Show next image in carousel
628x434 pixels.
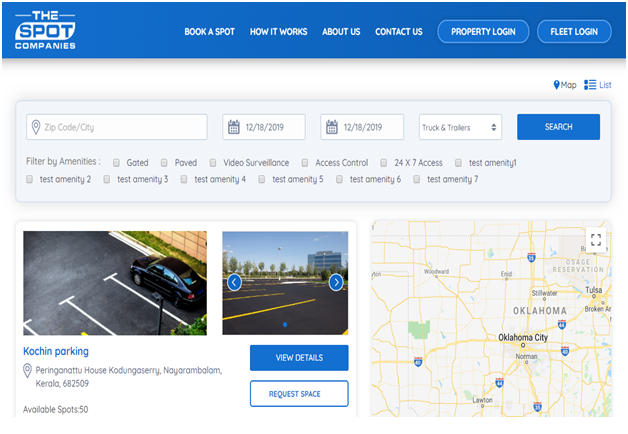(336, 282)
